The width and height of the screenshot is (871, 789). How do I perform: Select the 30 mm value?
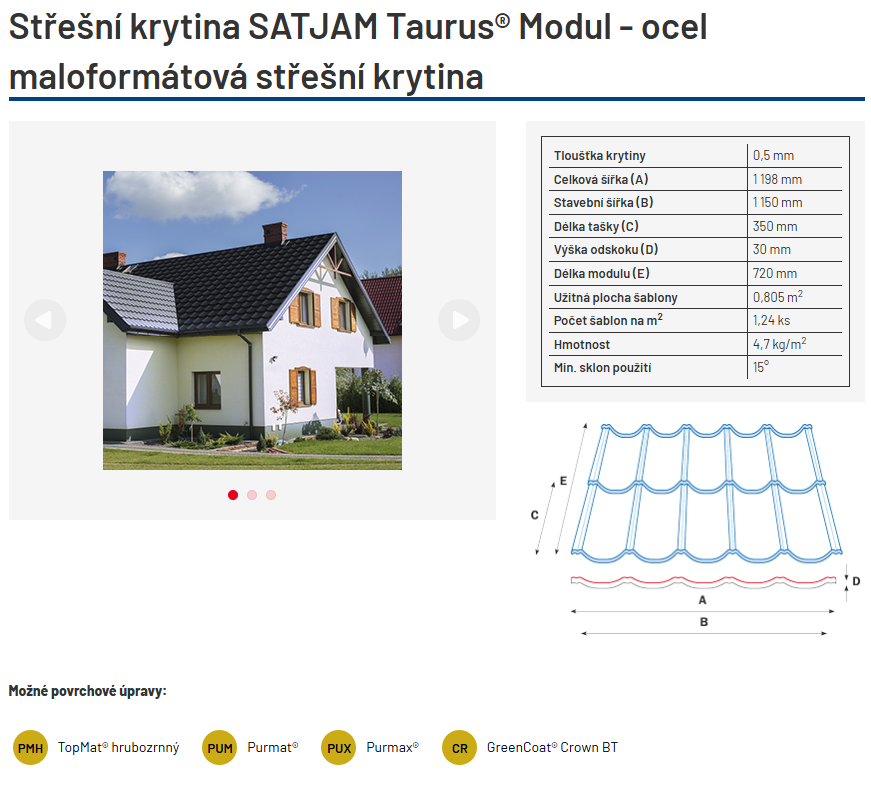[772, 250]
